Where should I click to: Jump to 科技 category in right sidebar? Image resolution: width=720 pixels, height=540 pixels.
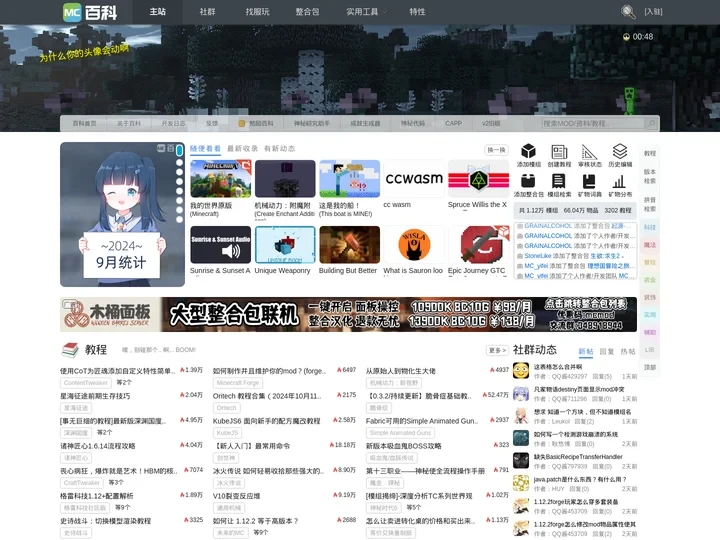click(x=649, y=227)
